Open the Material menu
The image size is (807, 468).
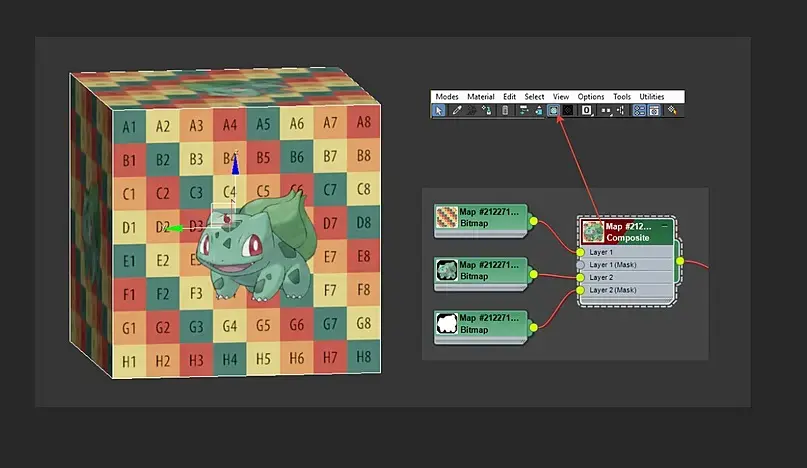tap(481, 96)
